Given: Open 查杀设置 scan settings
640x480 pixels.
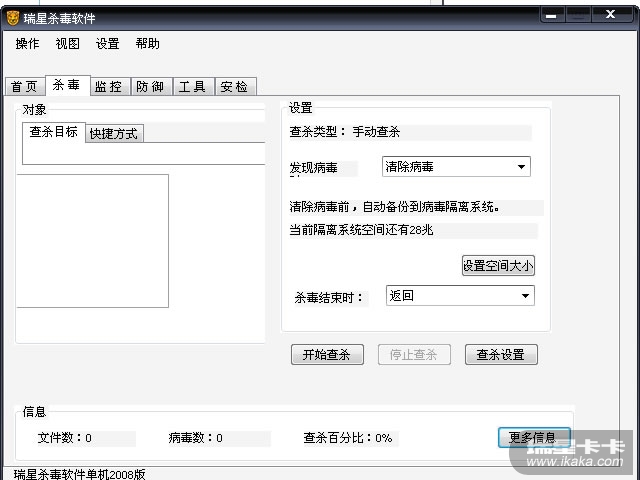Looking at the screenshot, I should pos(501,354).
